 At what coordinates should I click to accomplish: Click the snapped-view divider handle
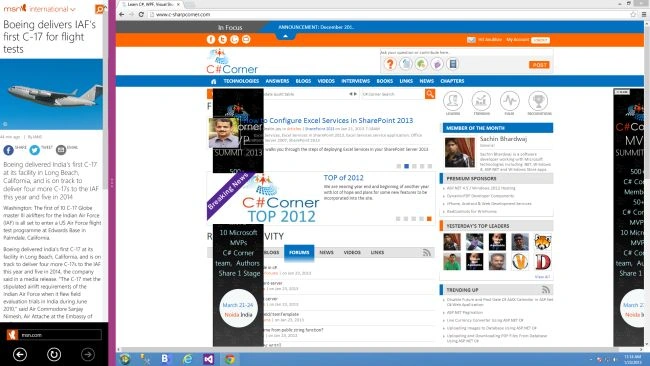click(x=112, y=182)
